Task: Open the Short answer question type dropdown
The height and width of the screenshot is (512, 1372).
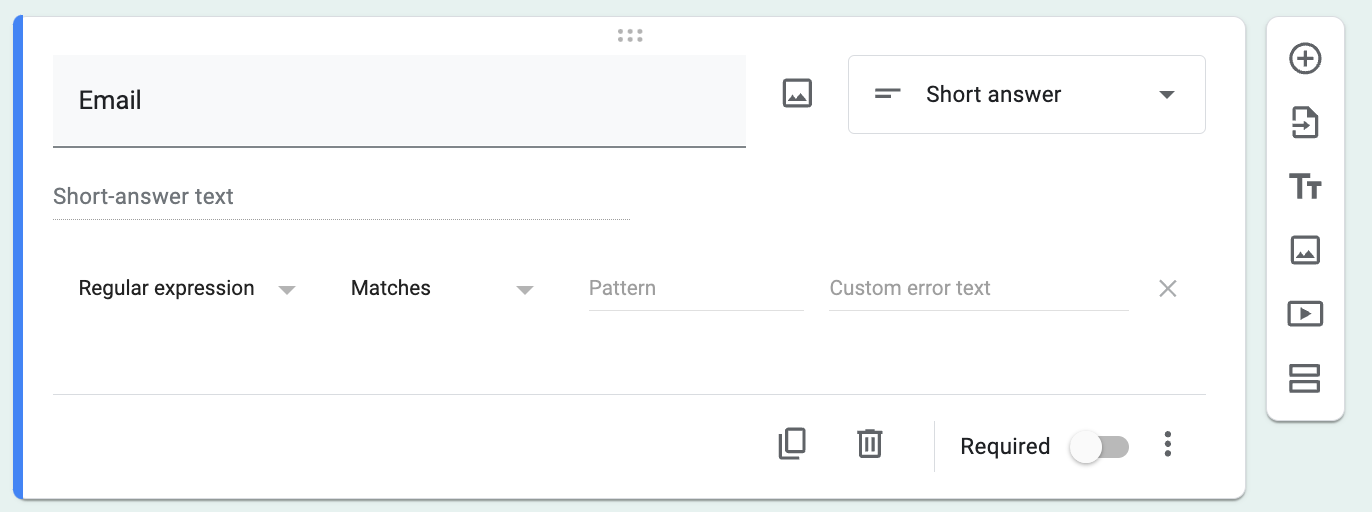Action: point(1026,95)
